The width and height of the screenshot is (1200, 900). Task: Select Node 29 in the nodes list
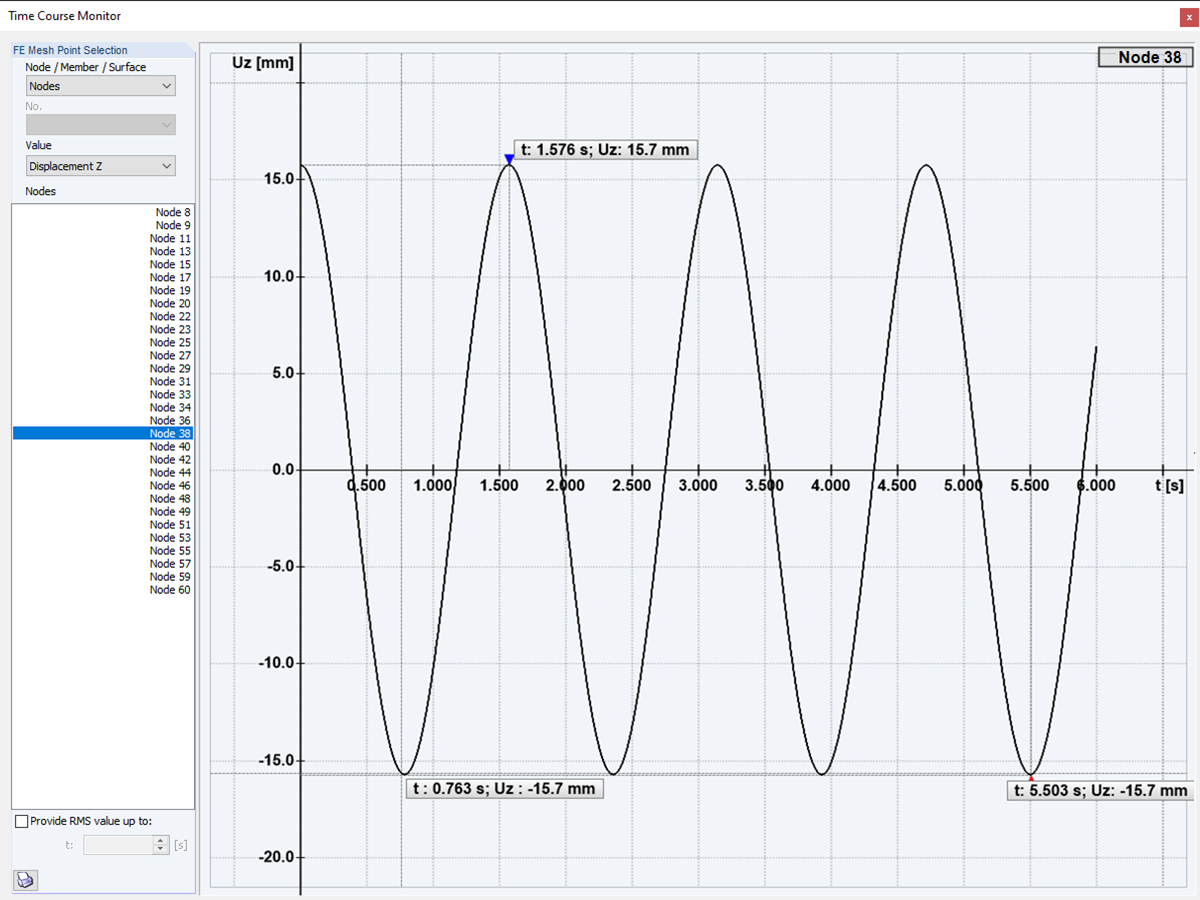[102, 368]
